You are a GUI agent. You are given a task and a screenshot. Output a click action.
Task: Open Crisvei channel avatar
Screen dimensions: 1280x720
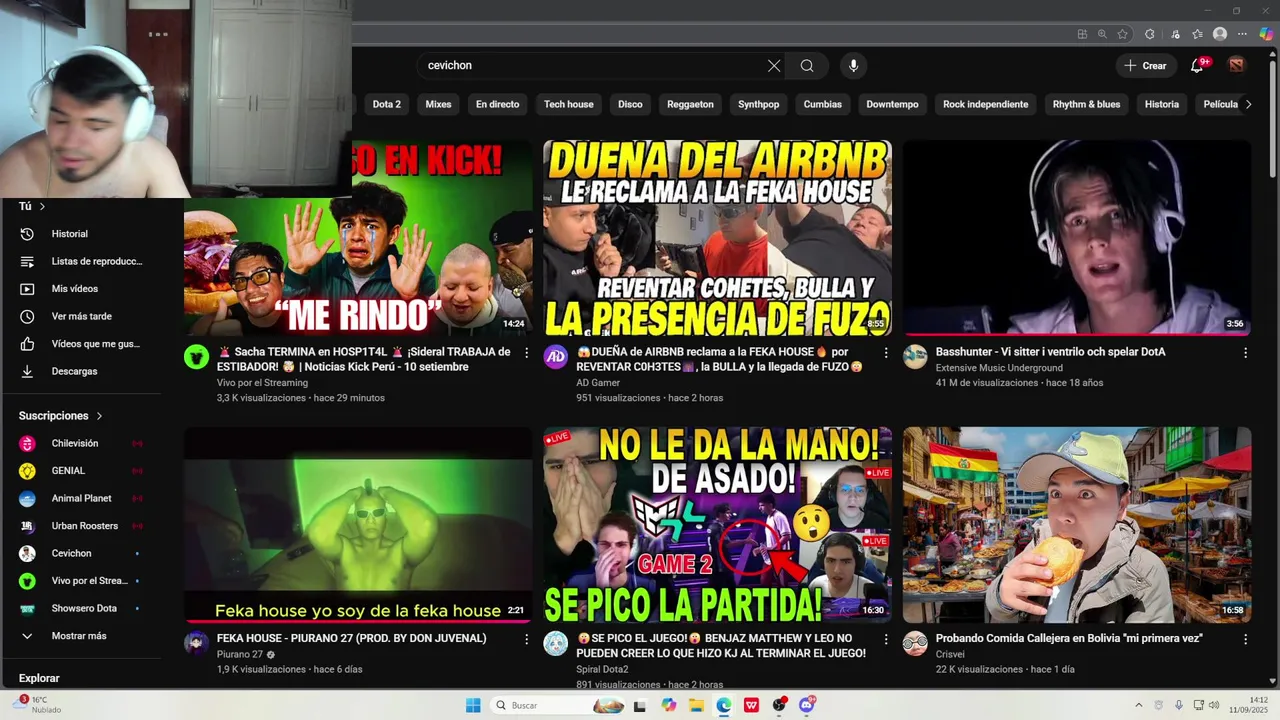click(x=915, y=643)
